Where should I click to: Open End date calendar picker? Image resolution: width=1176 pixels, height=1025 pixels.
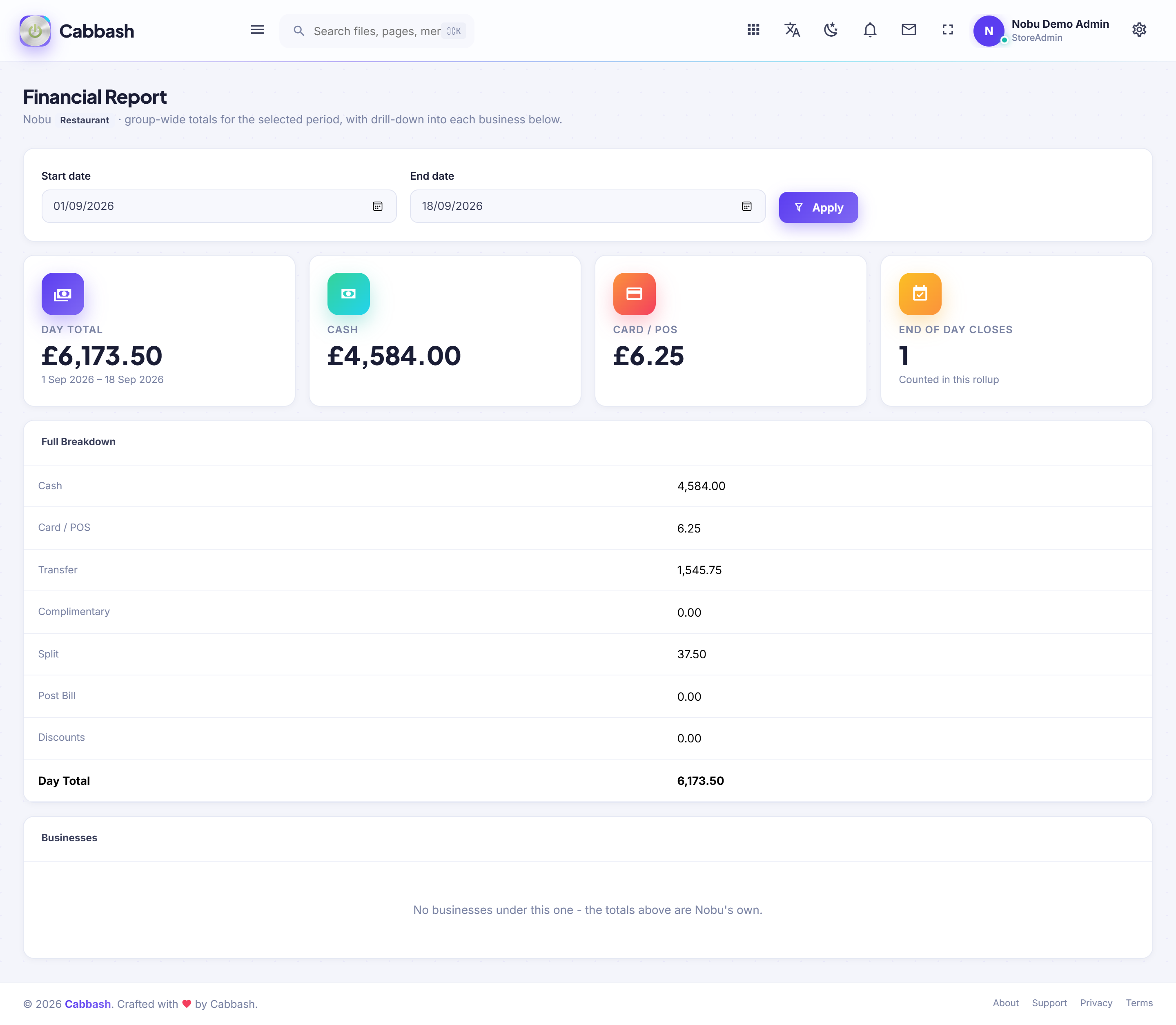tap(746, 207)
